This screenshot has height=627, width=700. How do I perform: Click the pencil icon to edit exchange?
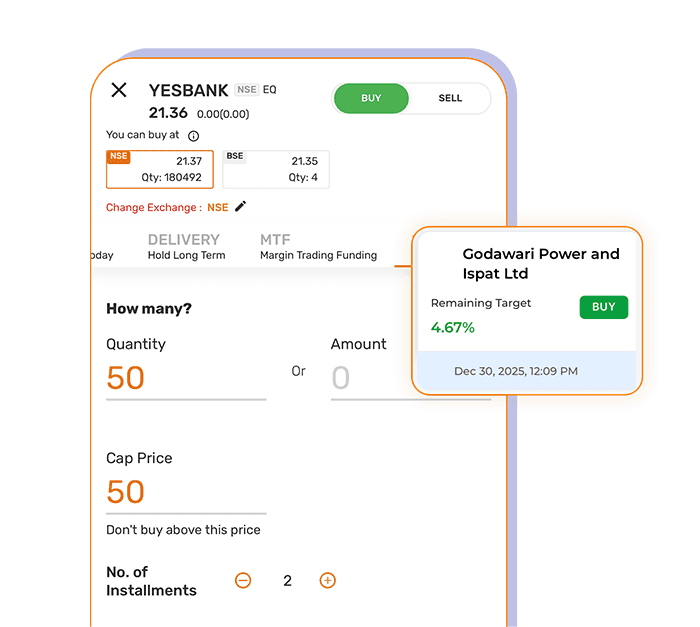click(241, 207)
